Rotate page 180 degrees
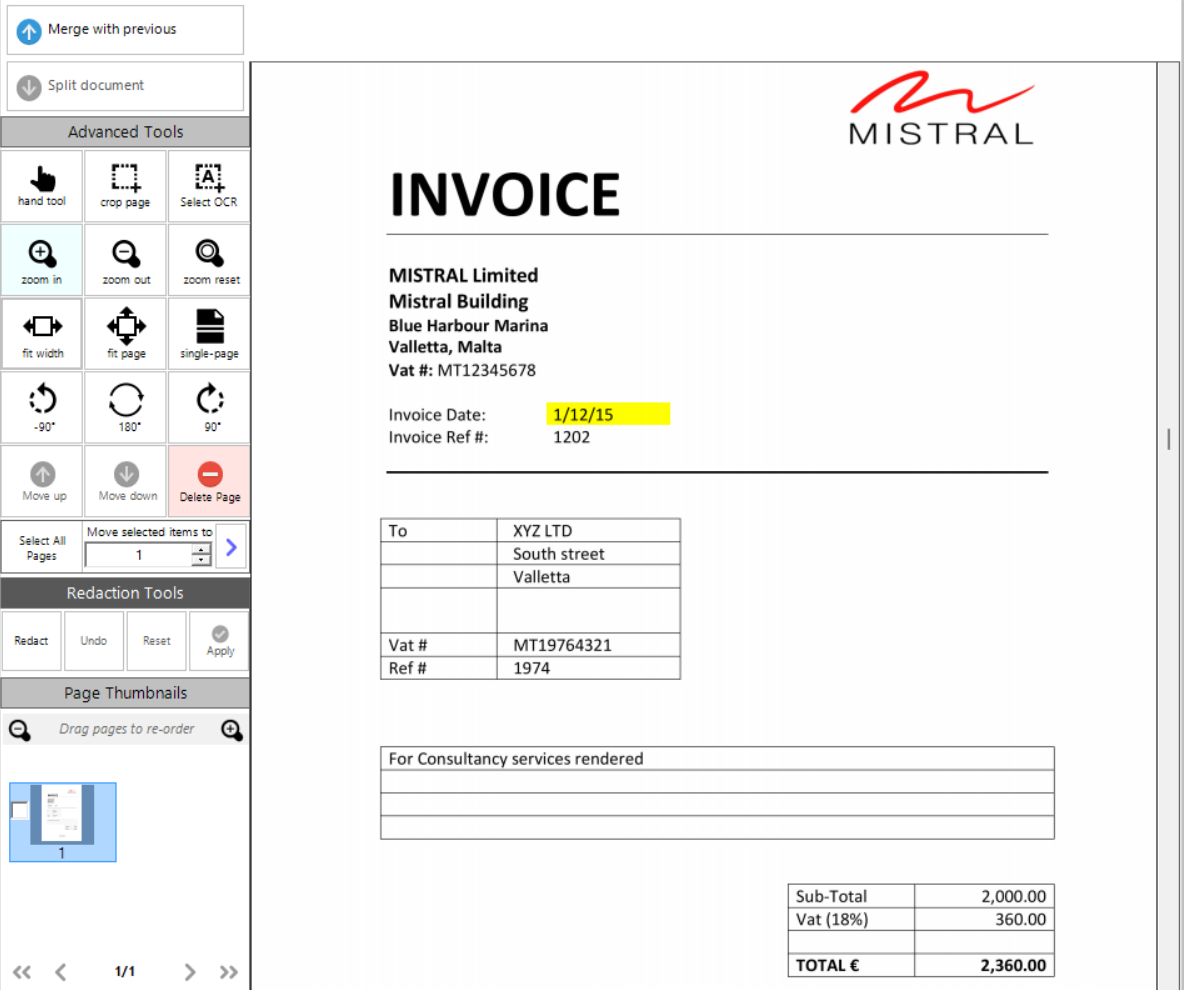The width and height of the screenshot is (1184, 990). pyautogui.click(x=125, y=407)
